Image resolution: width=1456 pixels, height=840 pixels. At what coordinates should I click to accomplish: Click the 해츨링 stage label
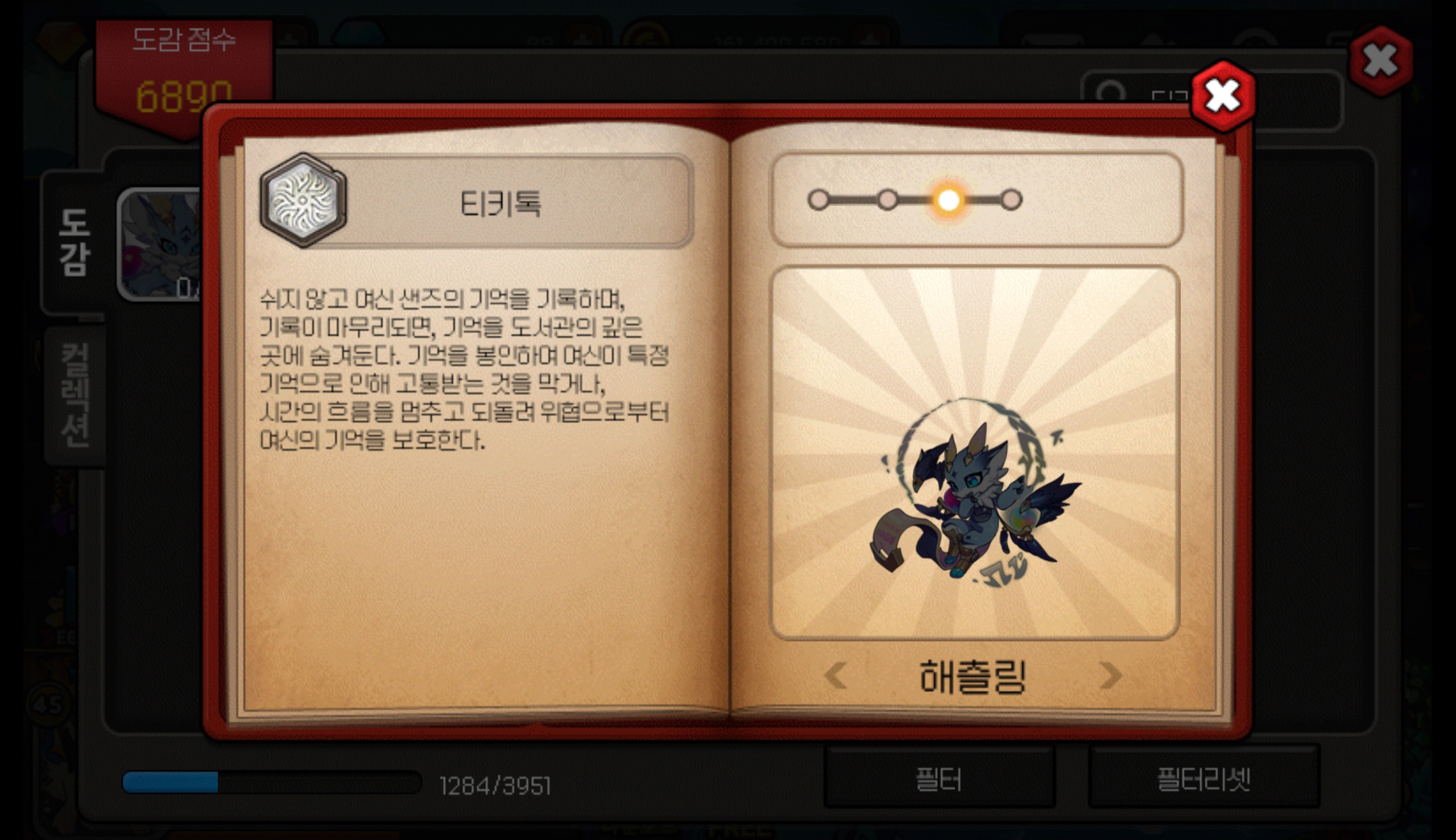[x=973, y=676]
